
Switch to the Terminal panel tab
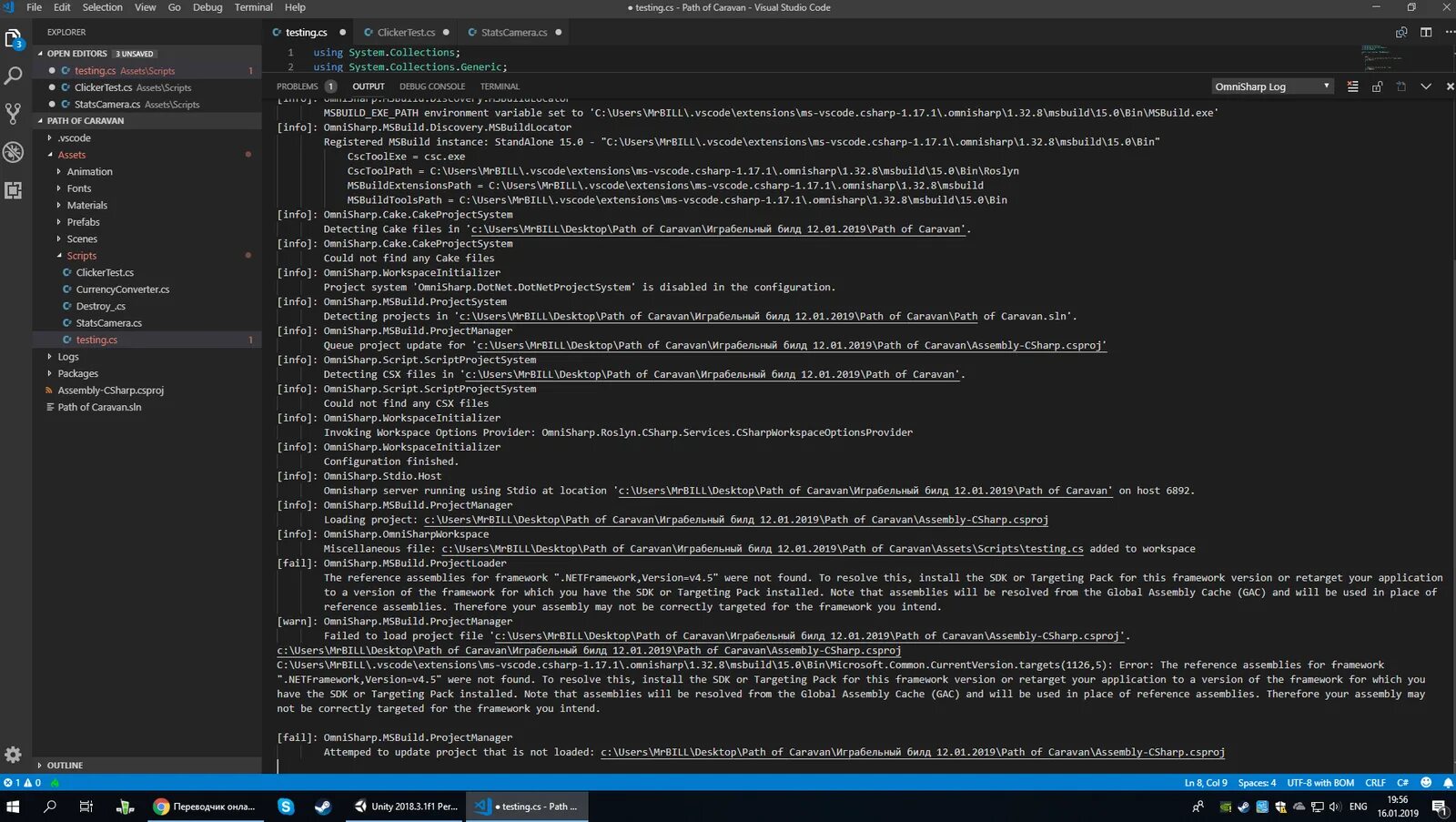500,86
